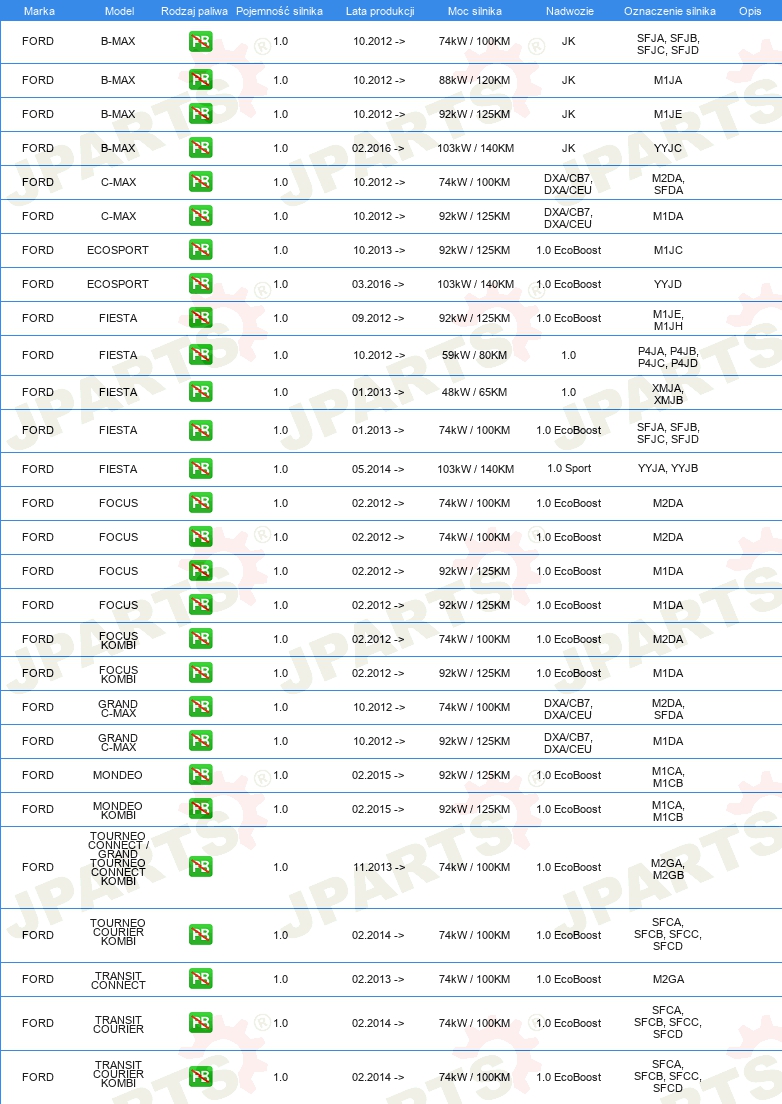The height and width of the screenshot is (1104, 782).
Task: Click FORD in the MONDEO KOMBI row
Action: [38, 809]
